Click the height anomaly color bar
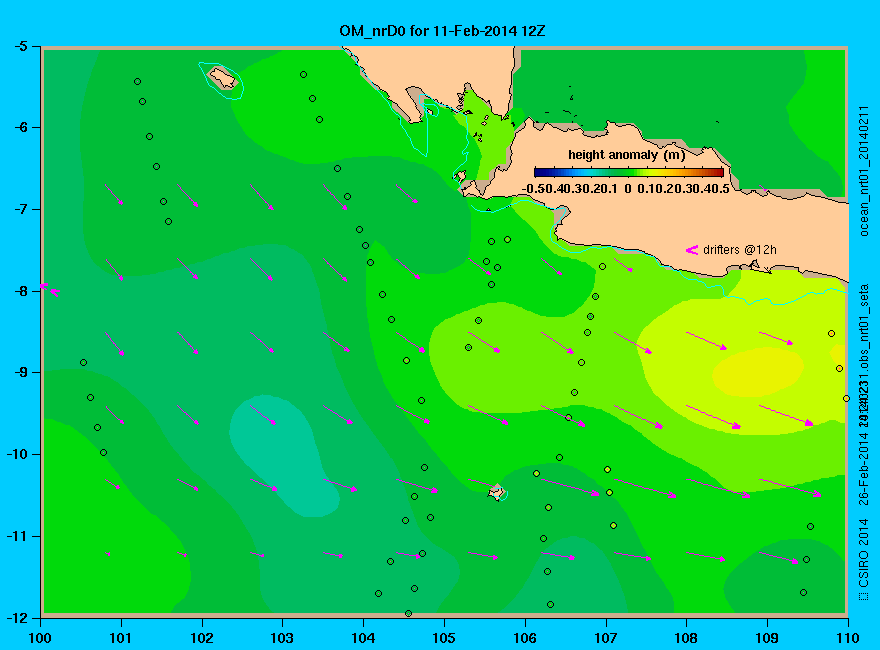The width and height of the screenshot is (880, 650). (x=629, y=172)
